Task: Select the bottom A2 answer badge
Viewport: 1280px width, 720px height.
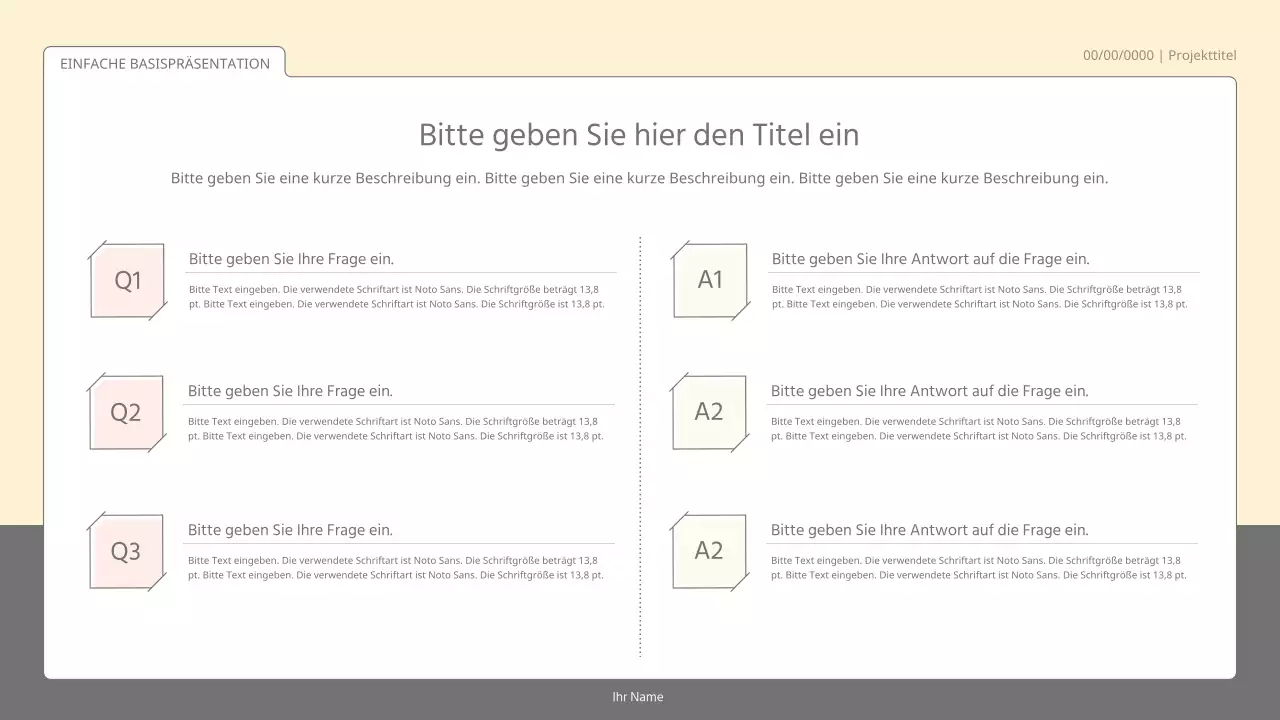Action: 710,552
